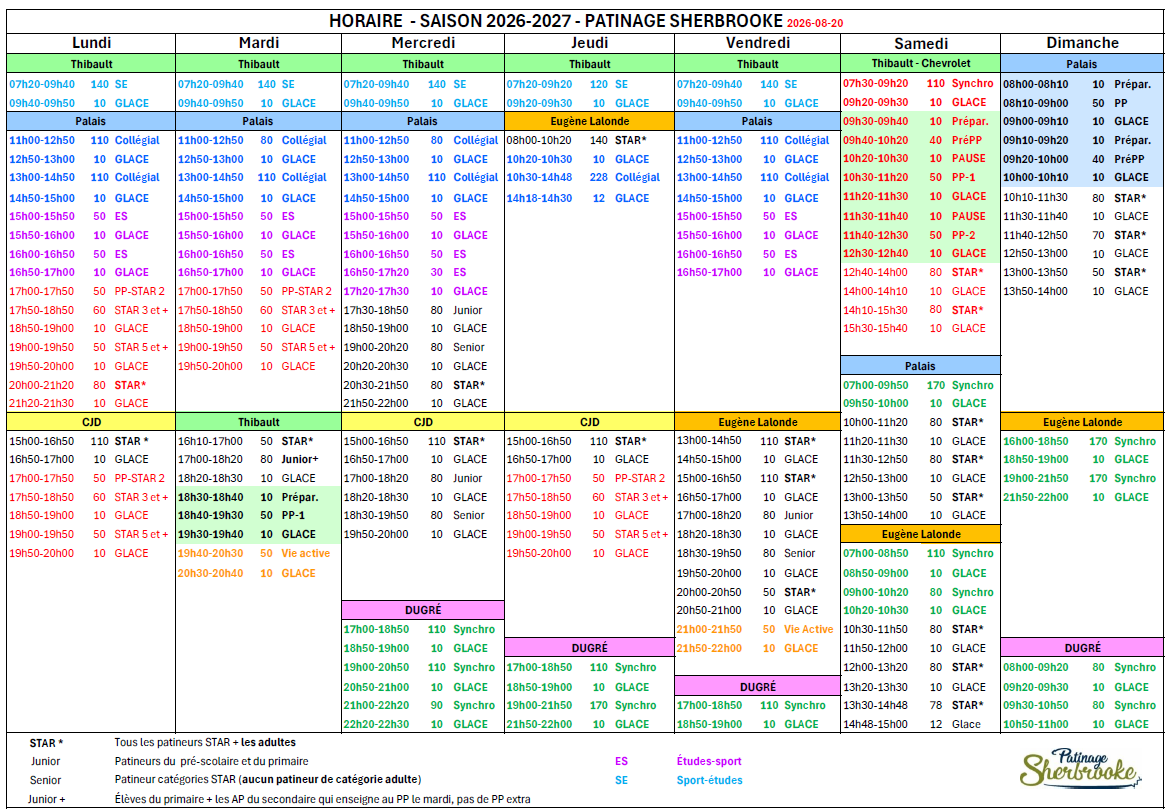Click the red date '2026-08-20'
Image resolution: width=1168 pixels, height=811 pixels.
click(x=815, y=24)
